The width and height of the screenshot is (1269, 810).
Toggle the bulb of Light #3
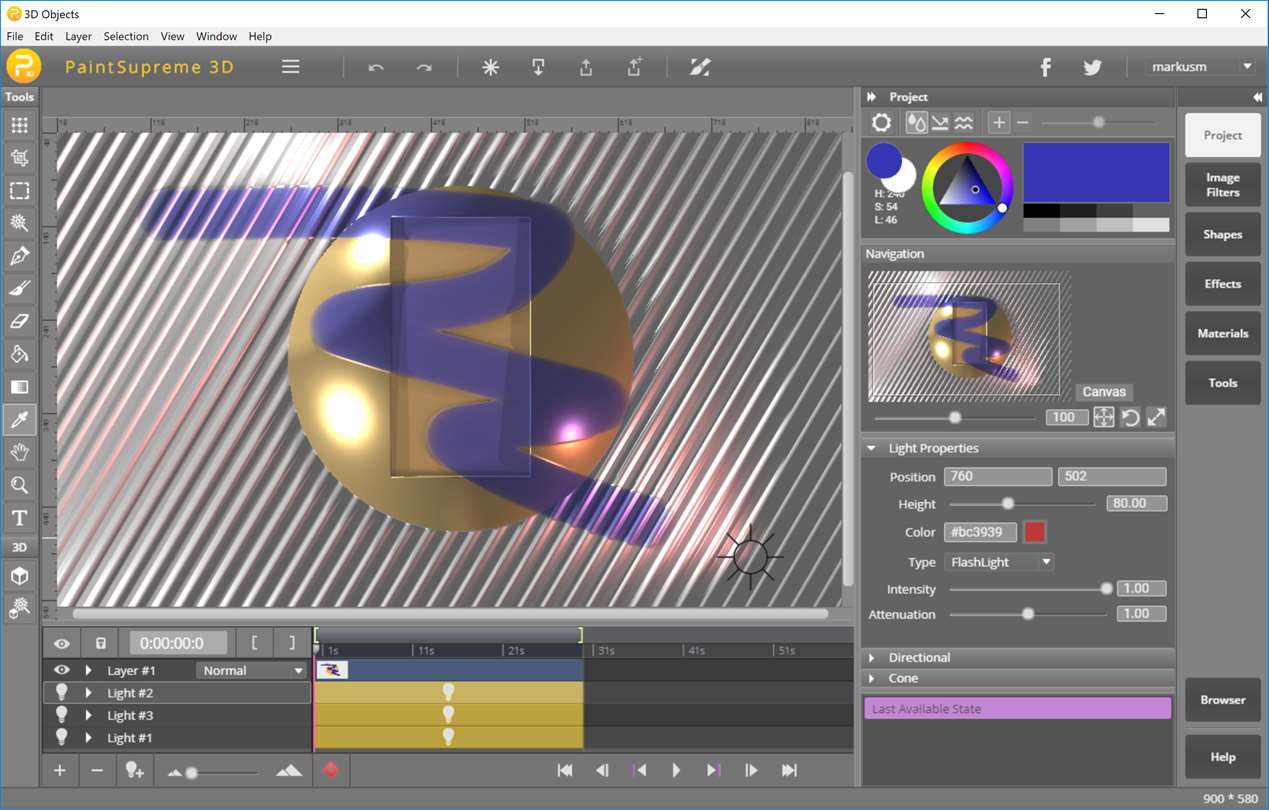click(x=61, y=715)
